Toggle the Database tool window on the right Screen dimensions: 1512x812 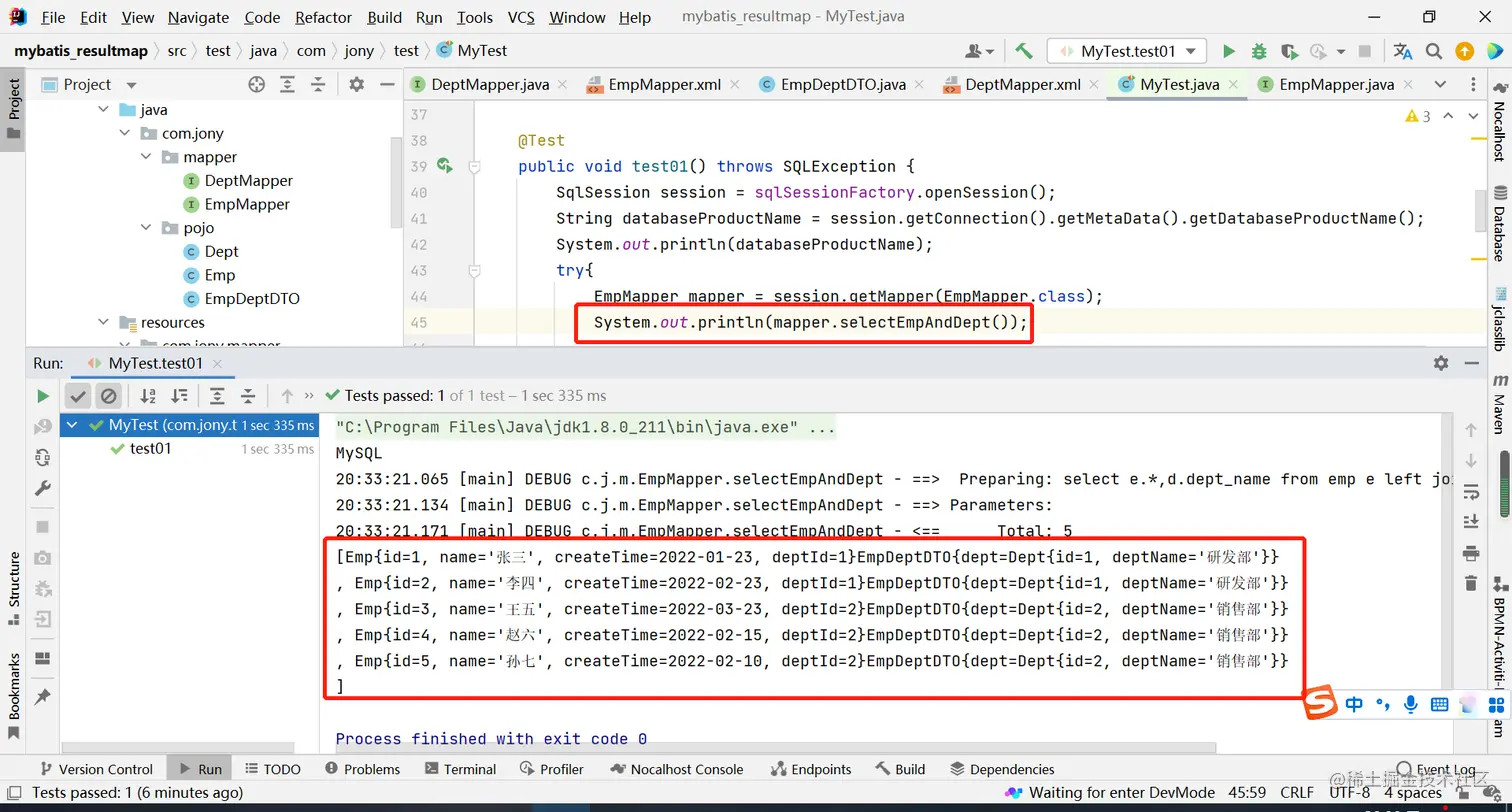pyautogui.click(x=1499, y=223)
